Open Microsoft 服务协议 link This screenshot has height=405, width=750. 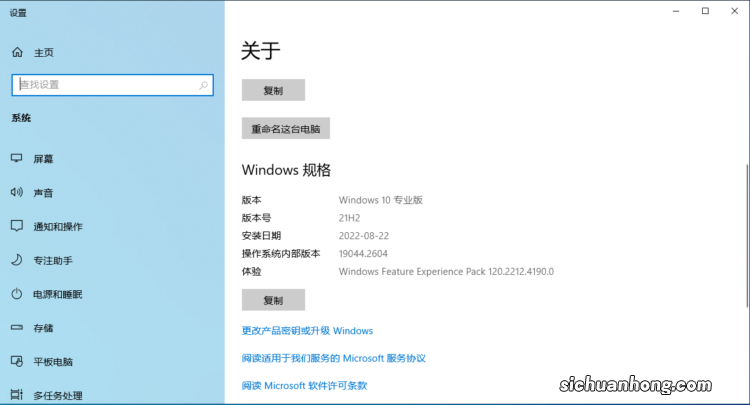[333, 358]
